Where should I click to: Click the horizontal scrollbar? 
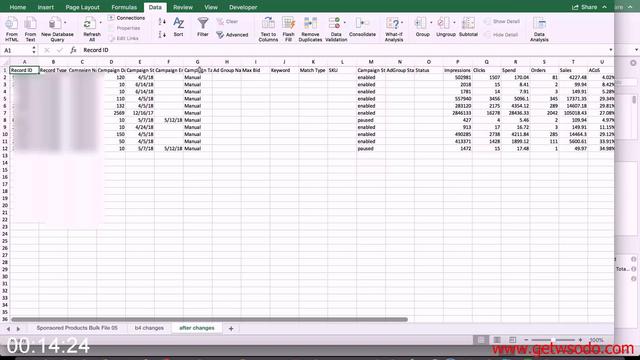click(x=209, y=320)
